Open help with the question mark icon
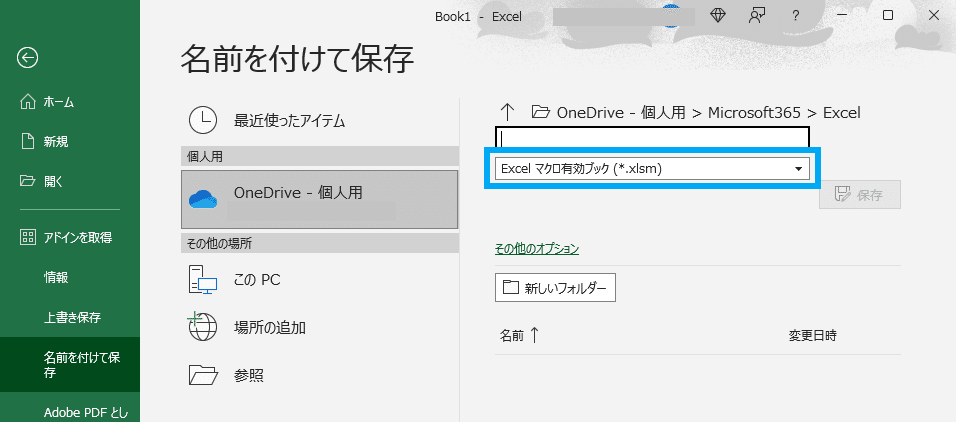 pos(796,16)
